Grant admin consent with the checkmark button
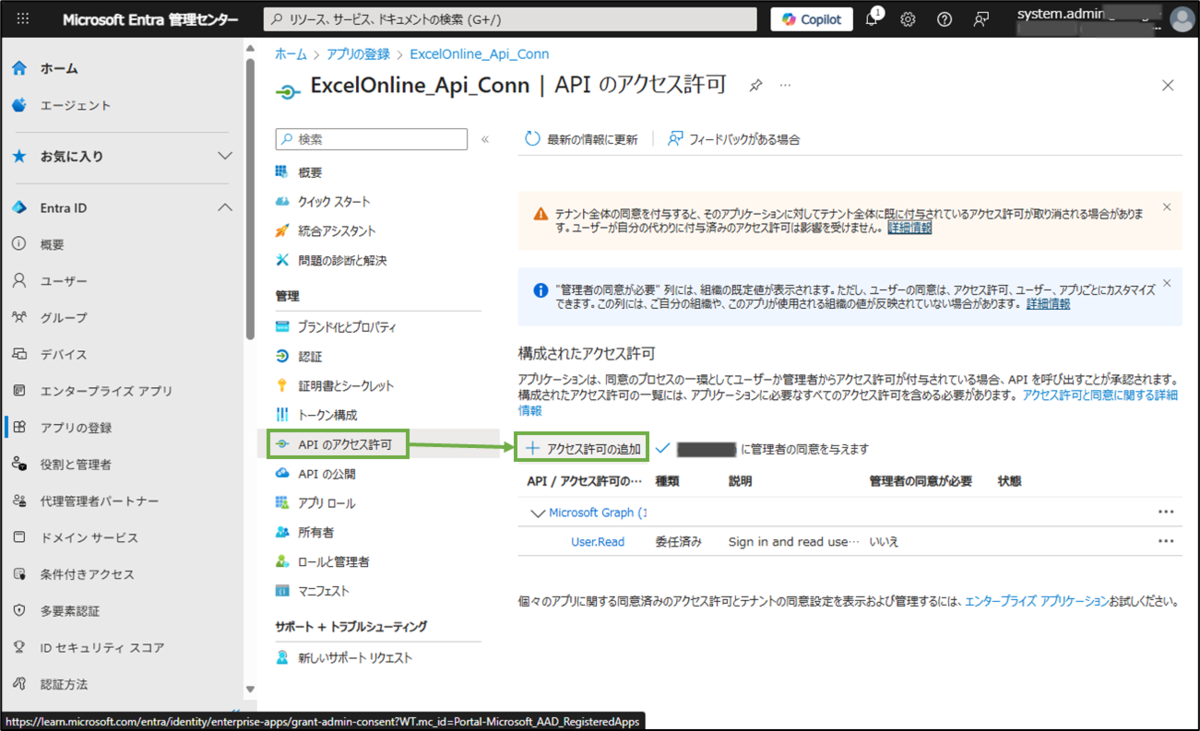Image resolution: width=1200 pixels, height=731 pixels. coord(763,449)
